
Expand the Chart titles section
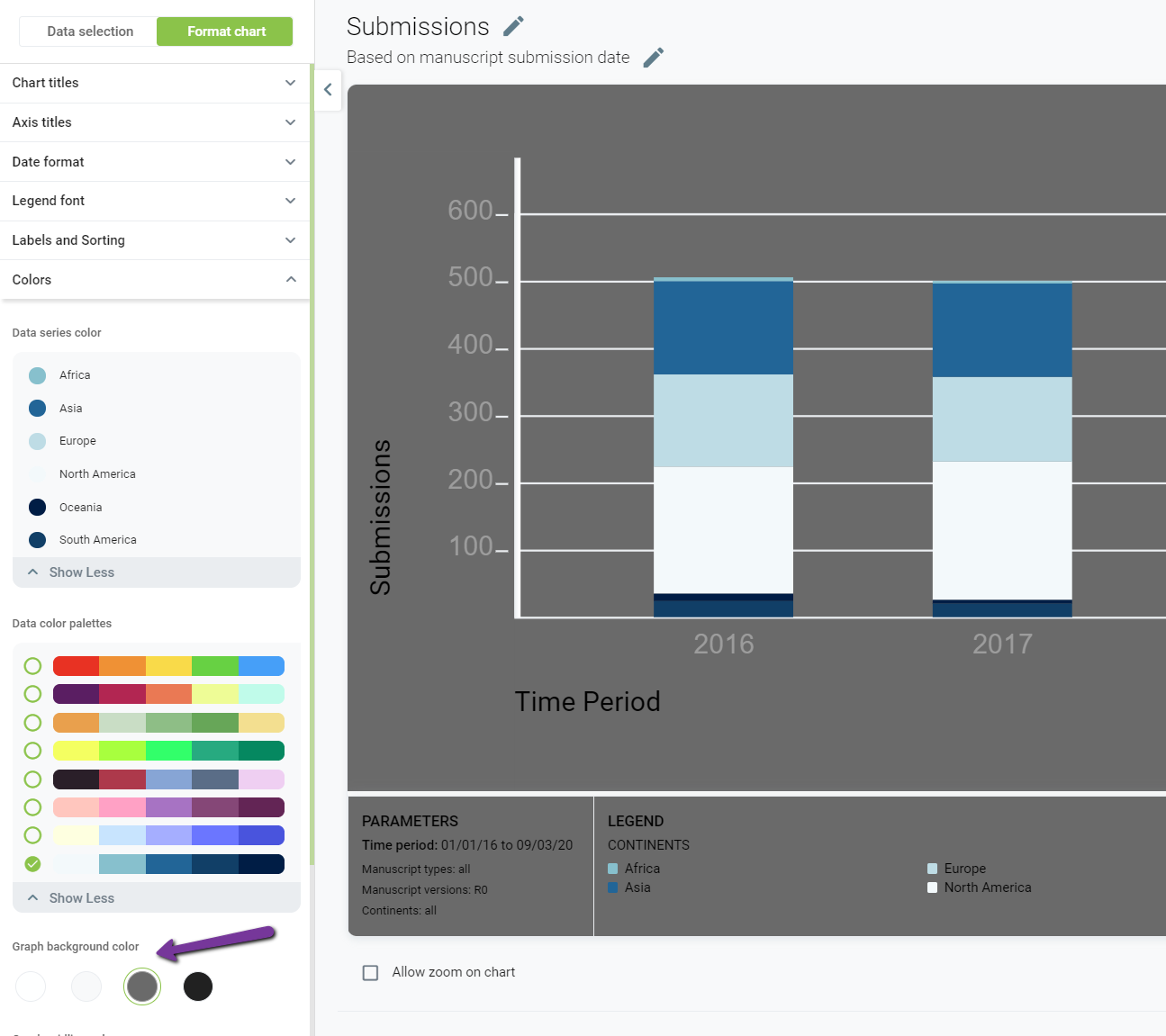pos(155,83)
